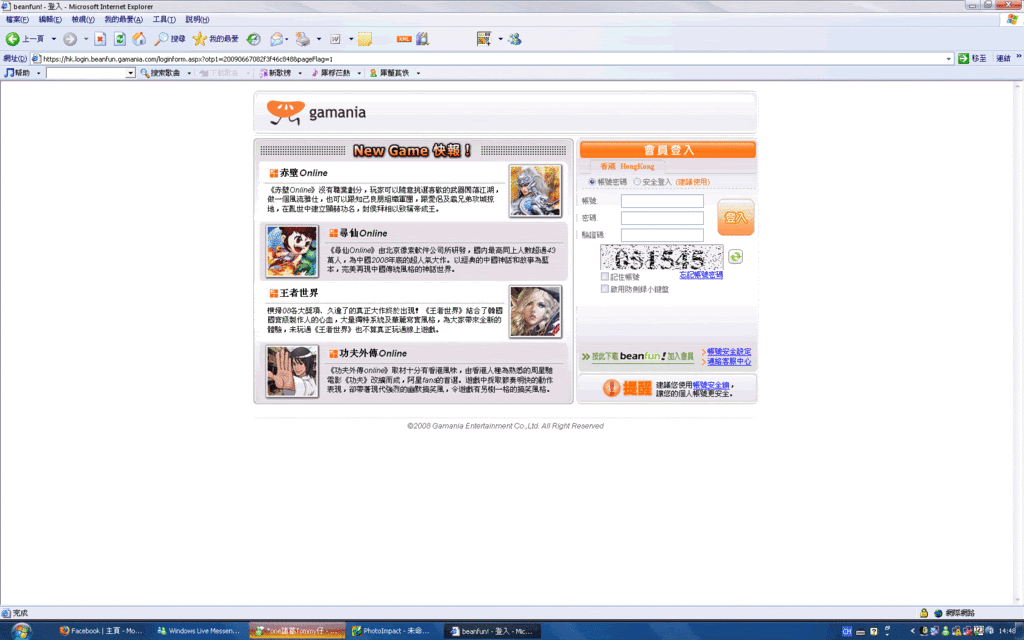The width and height of the screenshot is (1024, 640).
Task: Click the HongKong region tab
Action: [628, 167]
